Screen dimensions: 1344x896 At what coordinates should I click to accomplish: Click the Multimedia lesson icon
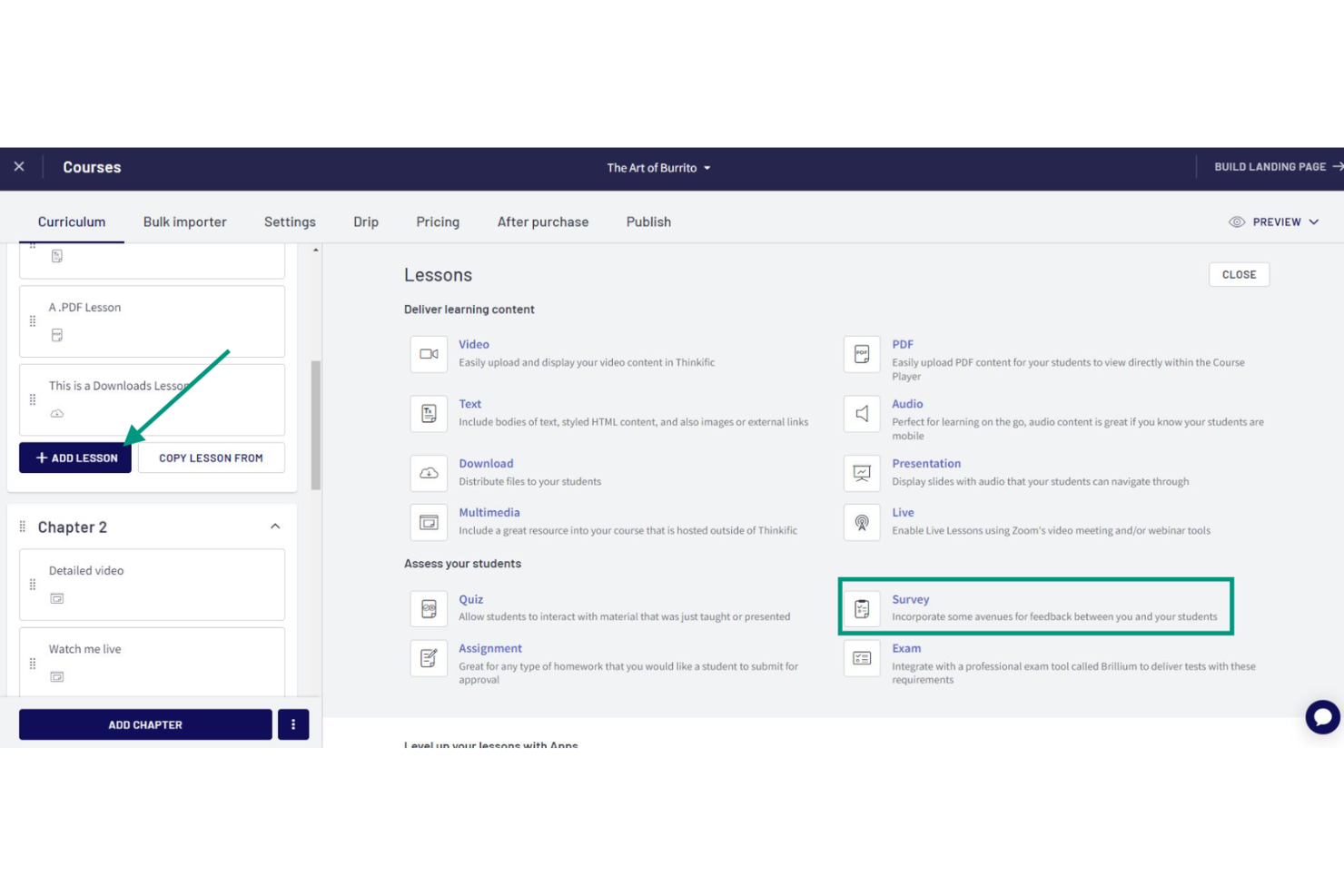pos(429,522)
